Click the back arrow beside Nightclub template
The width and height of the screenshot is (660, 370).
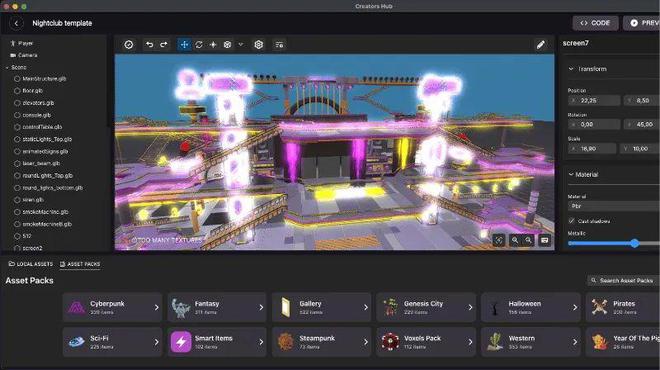pos(16,23)
